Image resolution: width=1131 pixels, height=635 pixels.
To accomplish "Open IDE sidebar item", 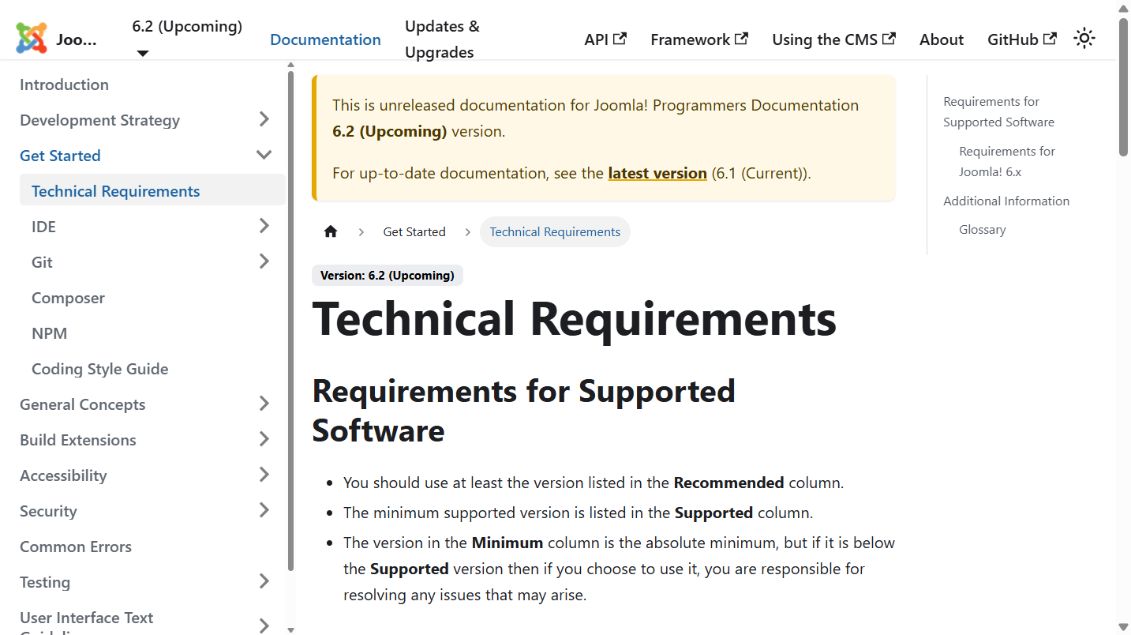I will click(x=43, y=227).
